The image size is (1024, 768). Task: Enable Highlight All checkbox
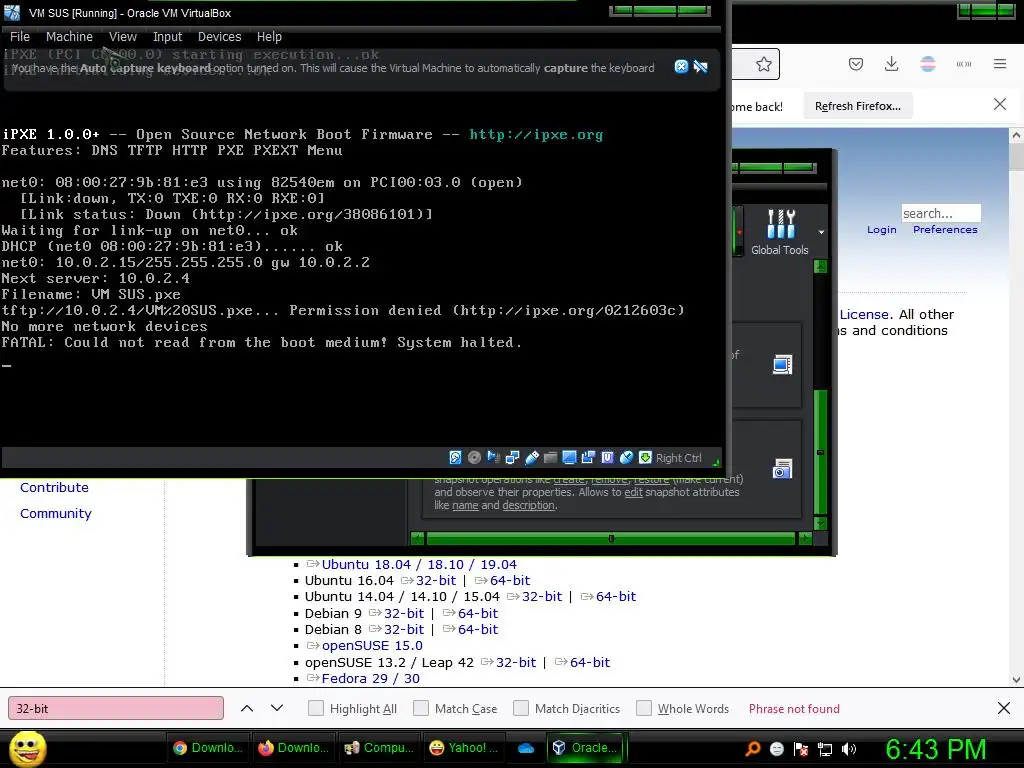coord(315,709)
